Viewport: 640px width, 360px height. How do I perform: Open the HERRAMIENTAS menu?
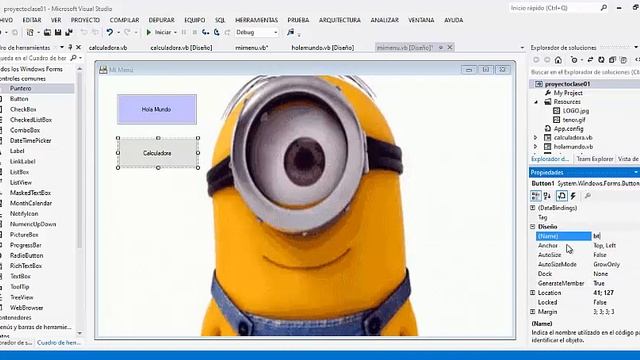(x=256, y=20)
